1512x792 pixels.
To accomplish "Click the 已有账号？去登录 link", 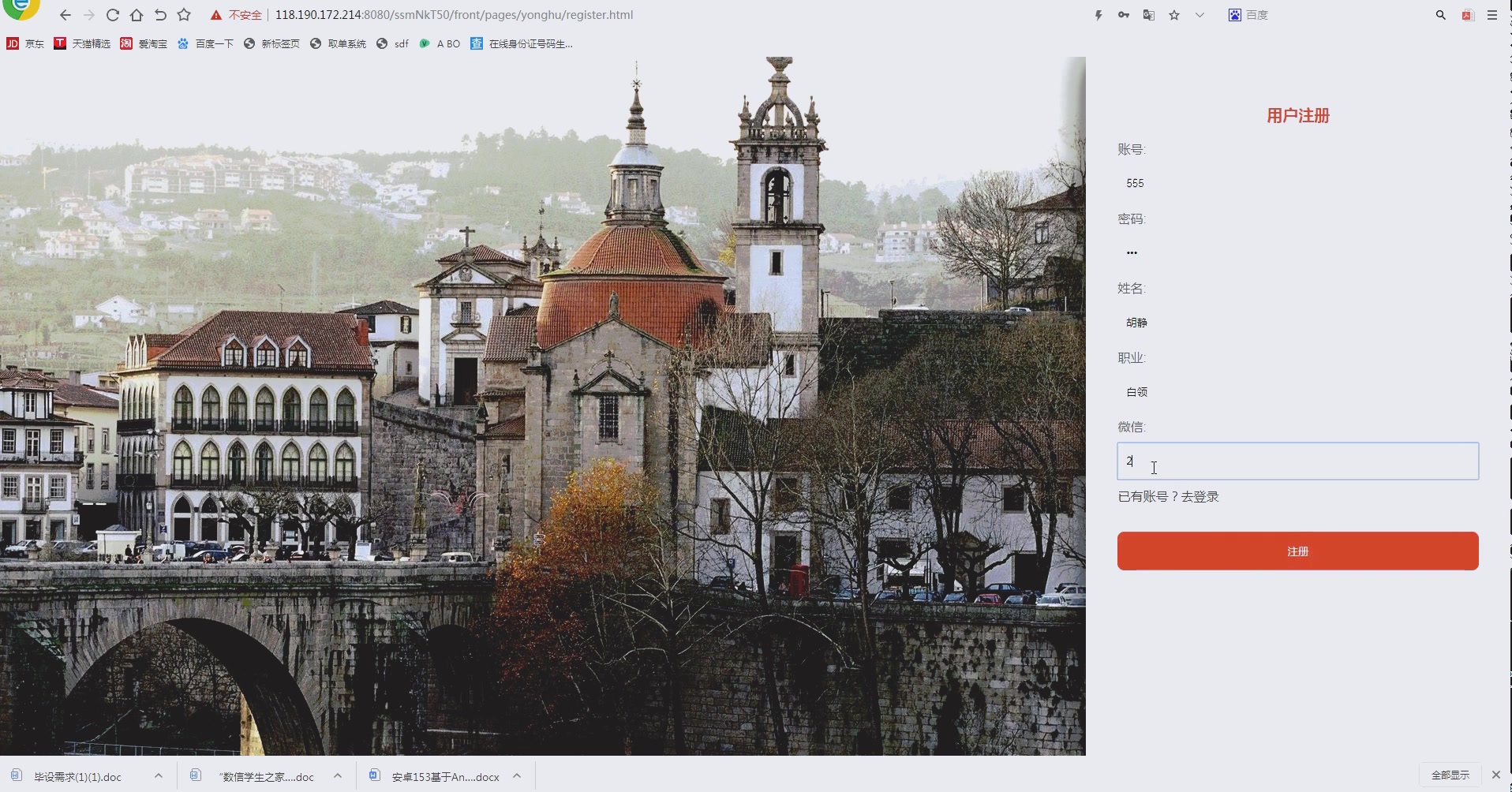I will click(x=1168, y=496).
